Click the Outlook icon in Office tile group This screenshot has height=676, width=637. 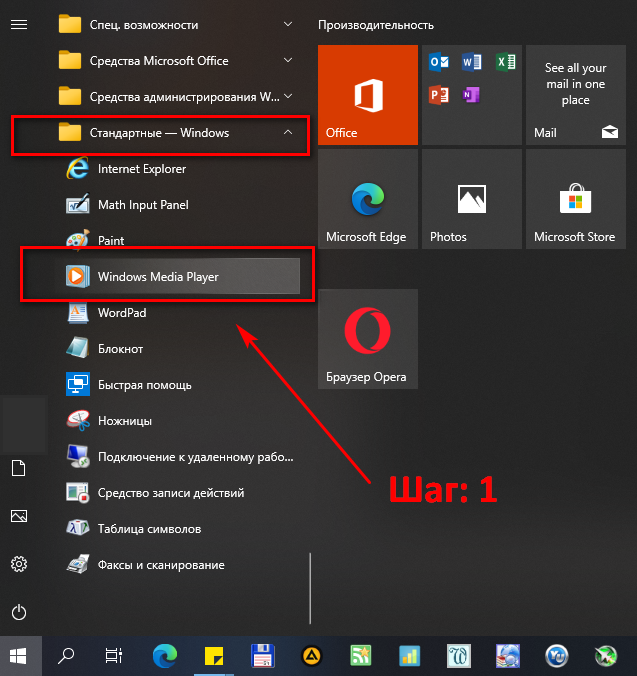439,62
